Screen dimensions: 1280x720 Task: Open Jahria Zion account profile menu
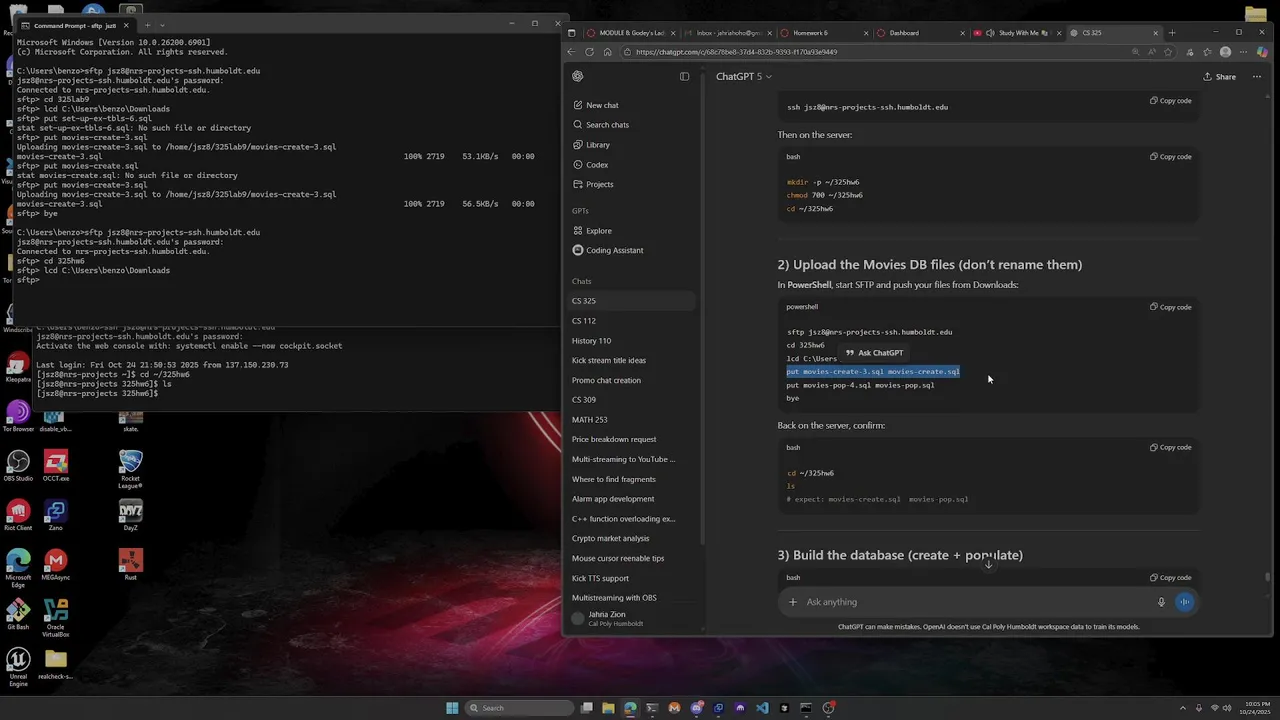coord(631,618)
